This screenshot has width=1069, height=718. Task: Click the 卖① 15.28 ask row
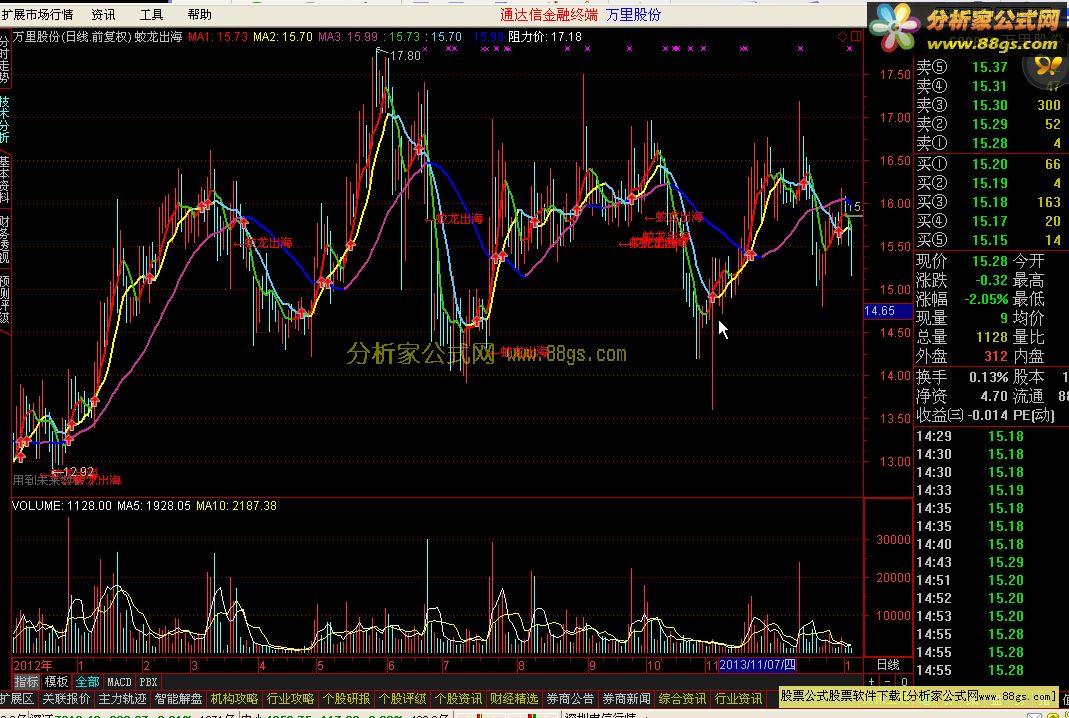[991, 143]
